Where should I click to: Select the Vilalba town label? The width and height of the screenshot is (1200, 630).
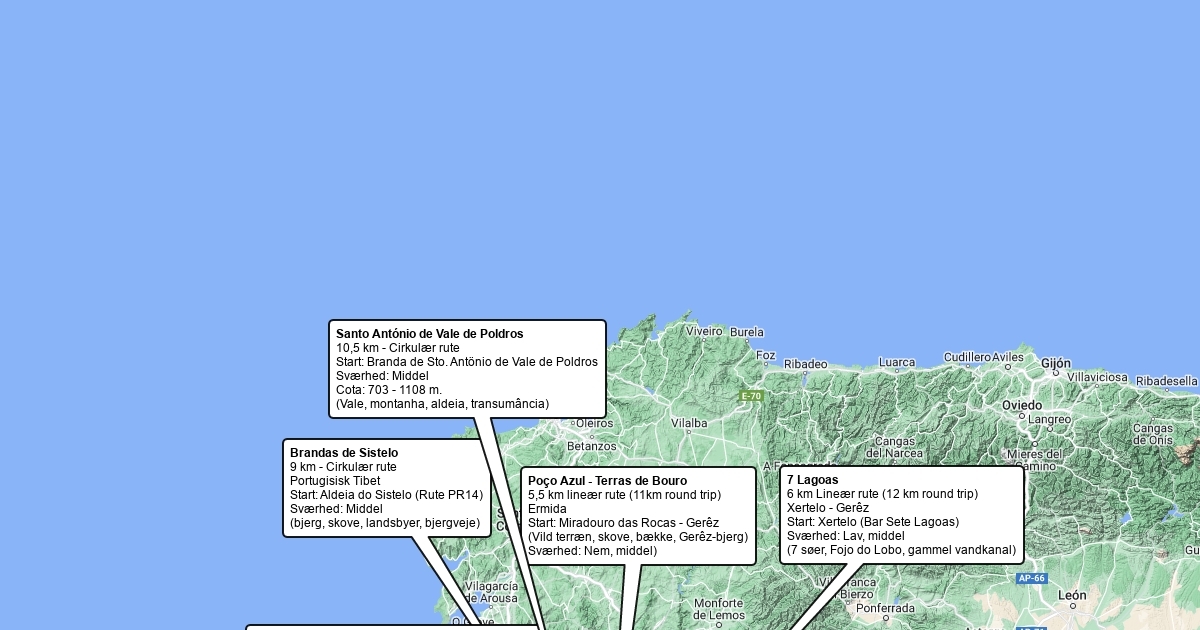pos(689,424)
